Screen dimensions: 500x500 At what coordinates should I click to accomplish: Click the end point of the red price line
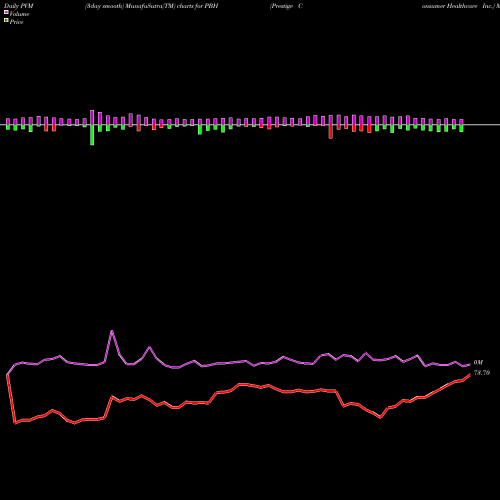point(470,375)
